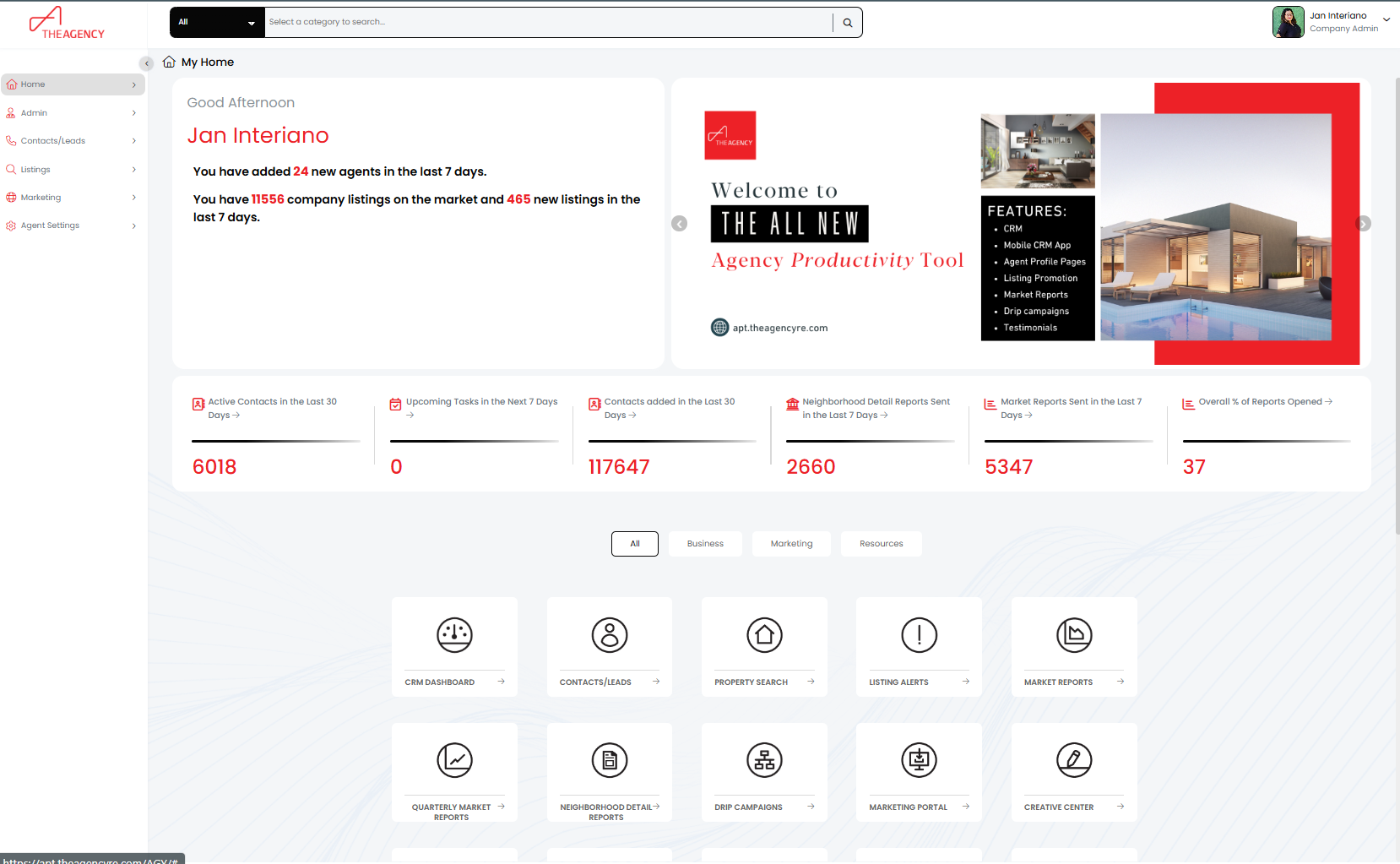1400x864 pixels.
Task: Click The Agency logo in header
Action: click(x=67, y=23)
